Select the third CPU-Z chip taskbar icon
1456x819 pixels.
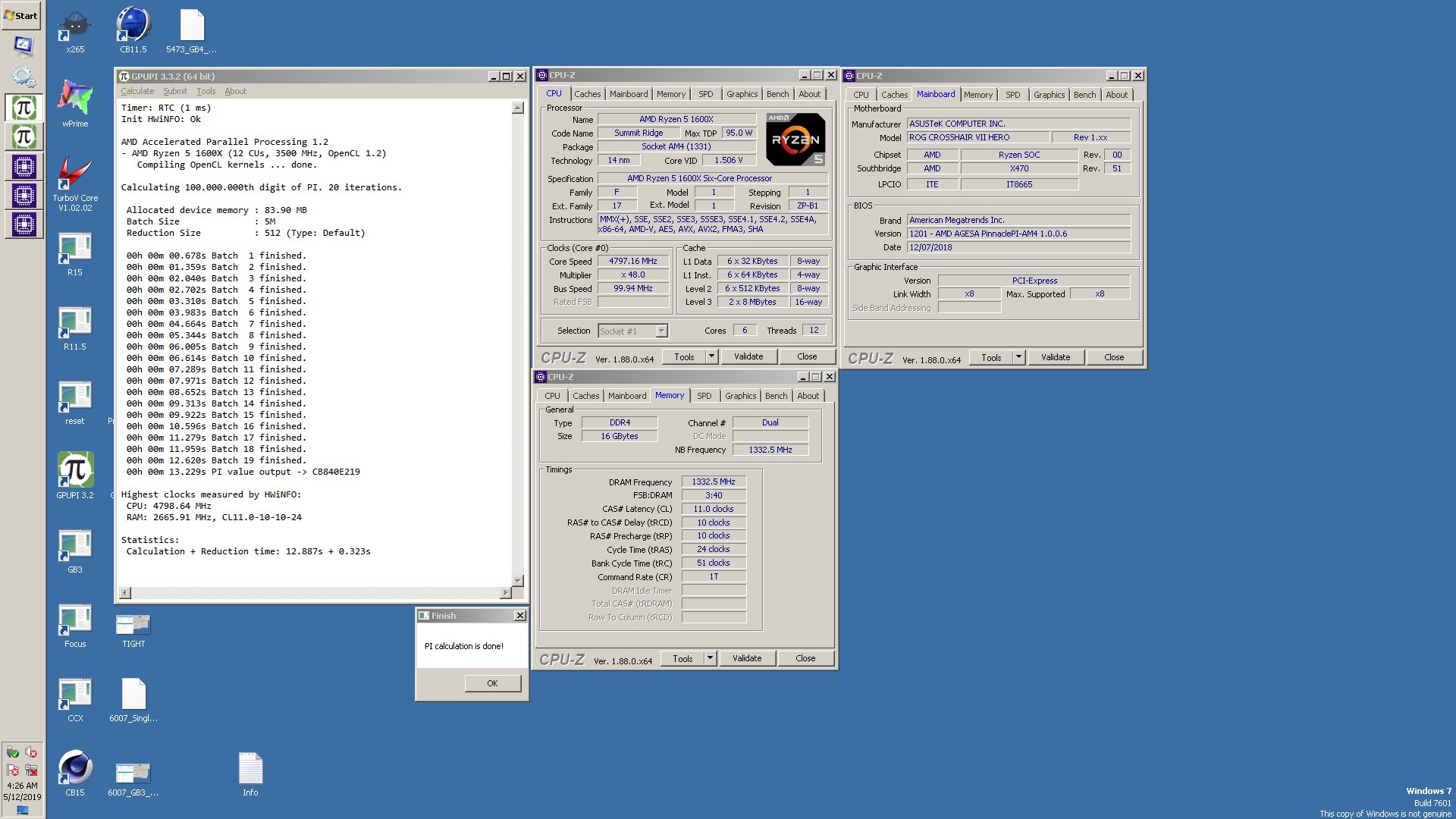24,224
